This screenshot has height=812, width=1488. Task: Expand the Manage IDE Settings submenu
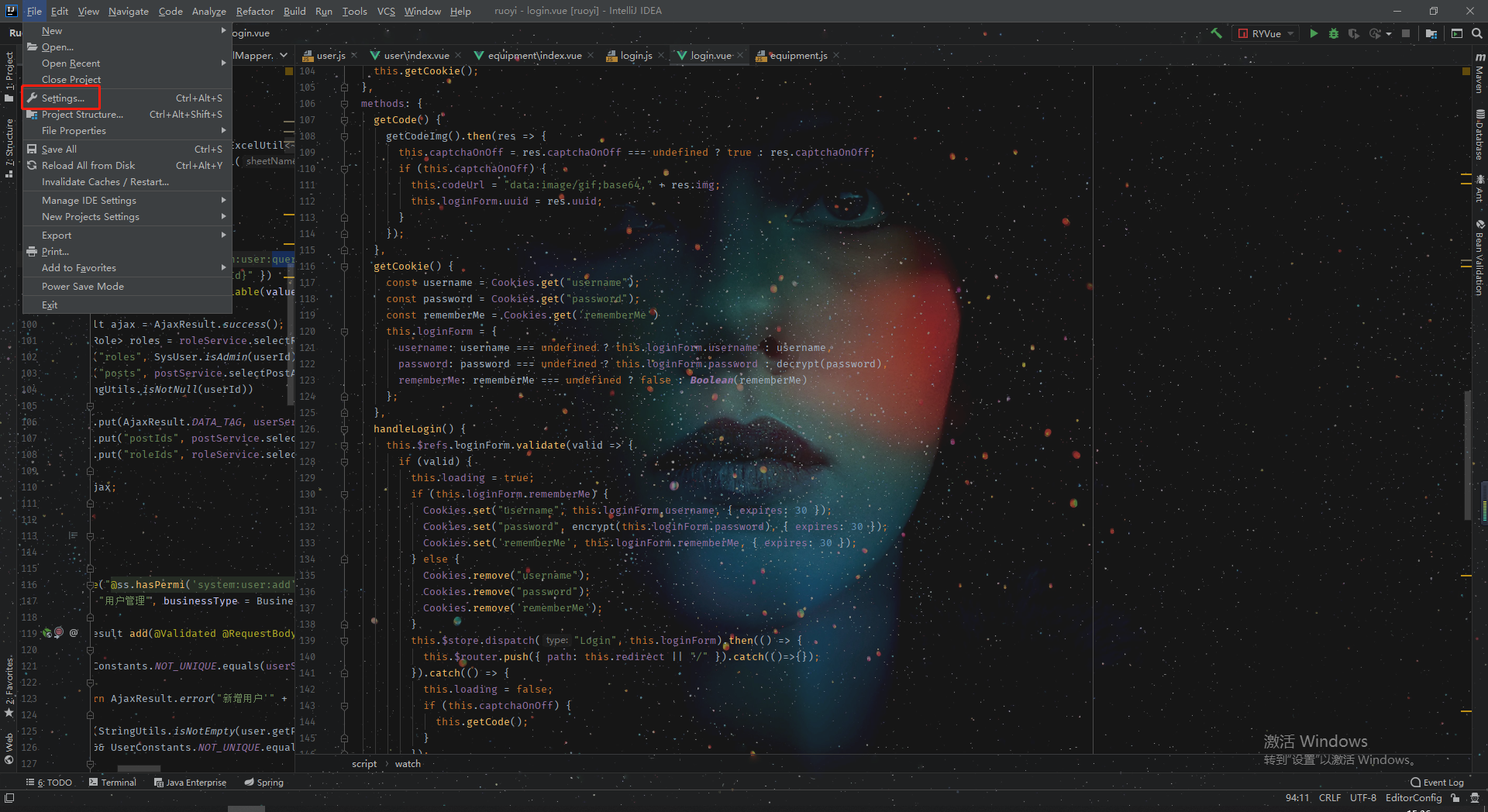click(x=127, y=201)
